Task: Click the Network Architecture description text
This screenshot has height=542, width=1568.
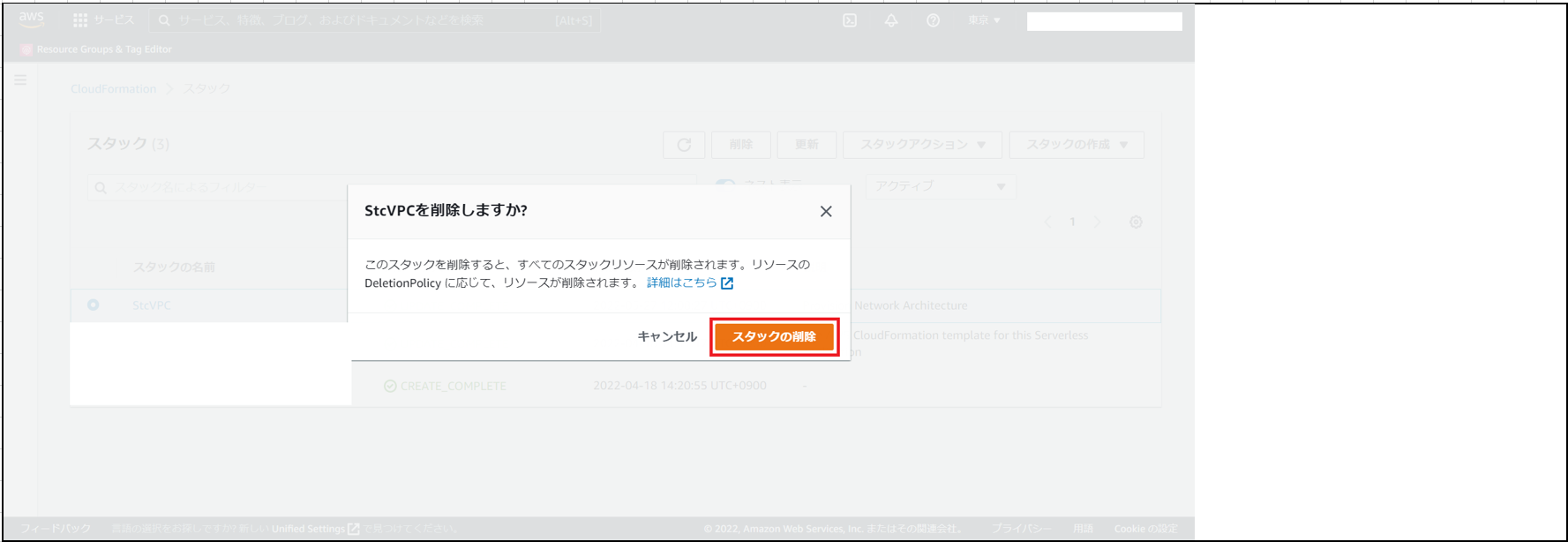Action: click(x=911, y=305)
